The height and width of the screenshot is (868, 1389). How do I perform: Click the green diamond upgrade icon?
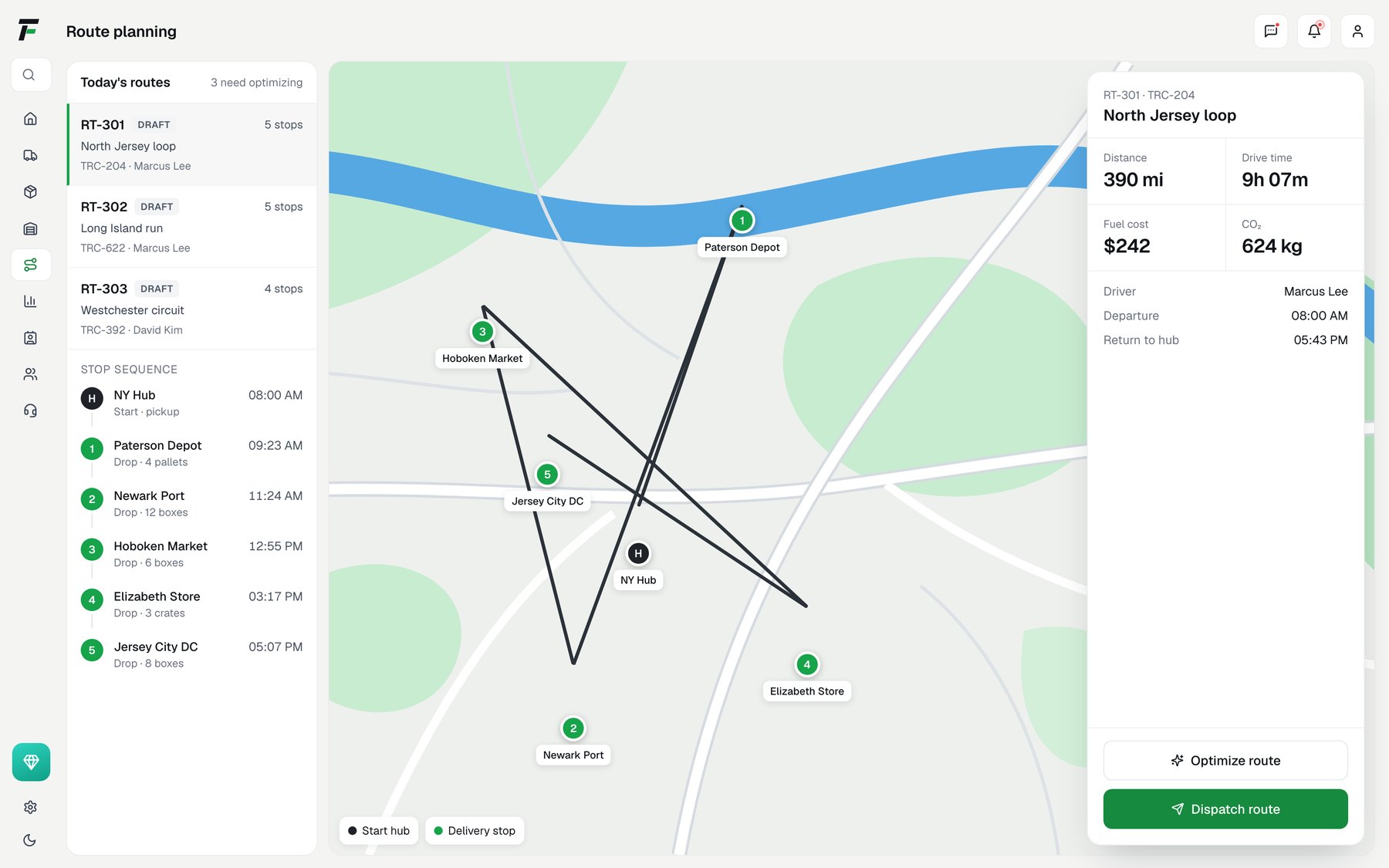(x=31, y=762)
